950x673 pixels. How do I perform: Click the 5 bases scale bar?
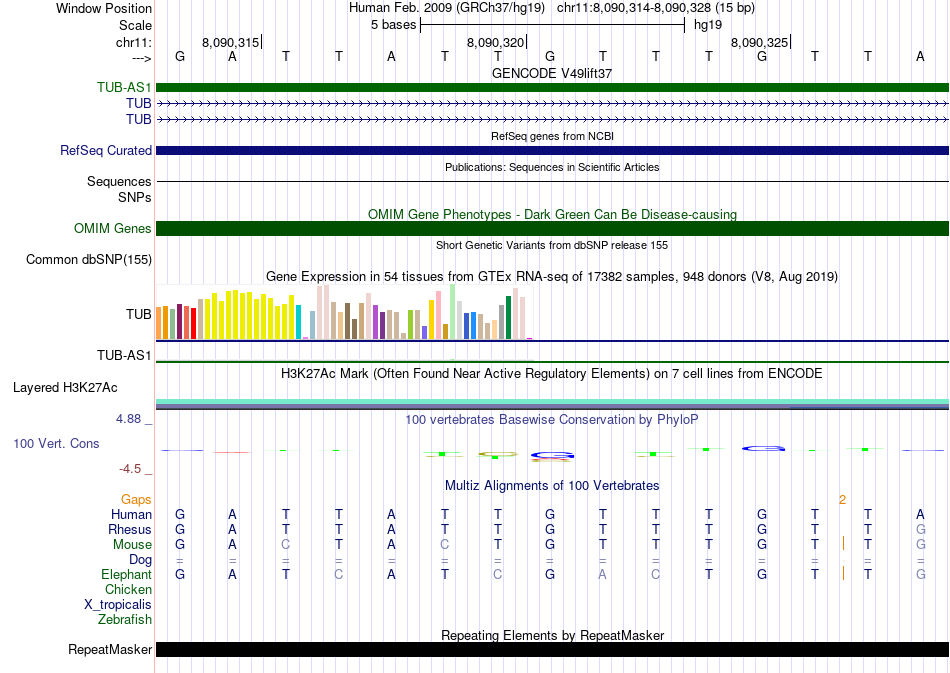point(552,25)
